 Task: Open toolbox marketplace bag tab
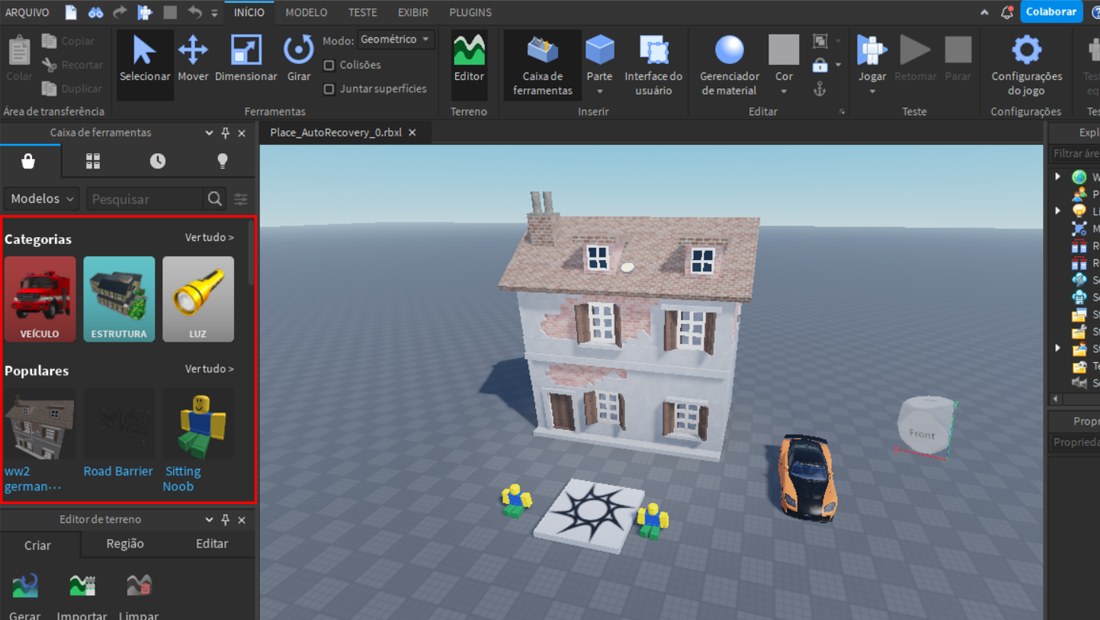[x=29, y=161]
